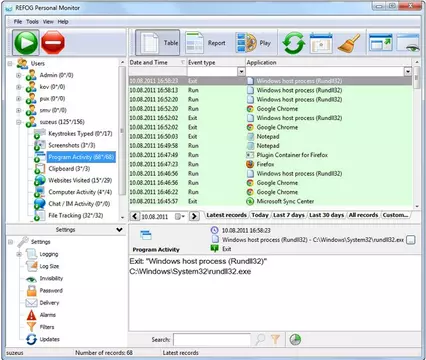Open Event type filter dropdown
Image resolution: width=426 pixels, height=360 pixels.
[241, 71]
